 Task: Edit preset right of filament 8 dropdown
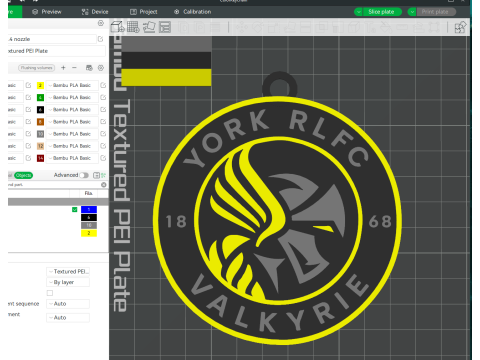click(103, 122)
